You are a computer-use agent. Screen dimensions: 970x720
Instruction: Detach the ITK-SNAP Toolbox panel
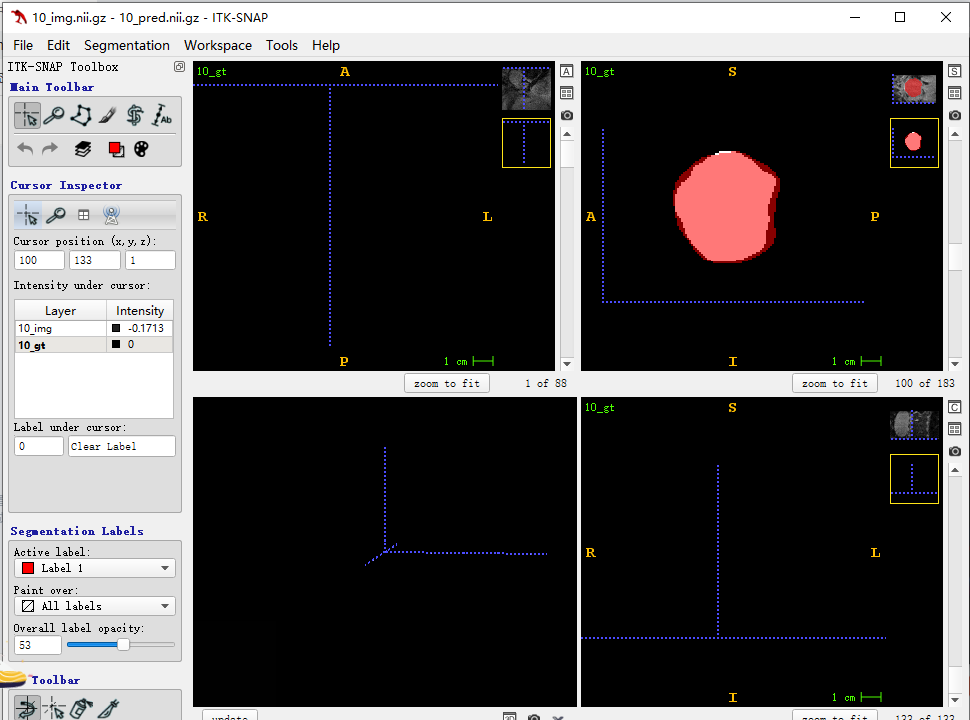coord(179,67)
